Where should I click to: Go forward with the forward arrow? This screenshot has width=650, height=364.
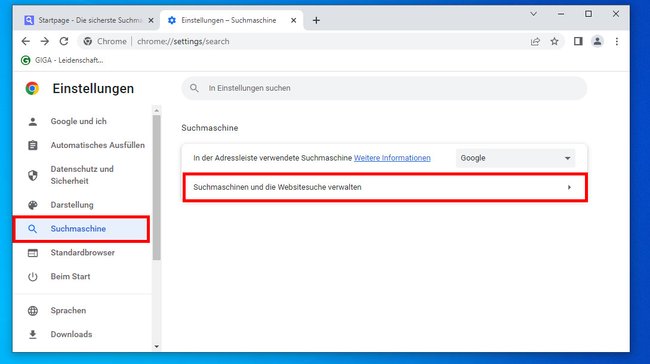tap(45, 41)
